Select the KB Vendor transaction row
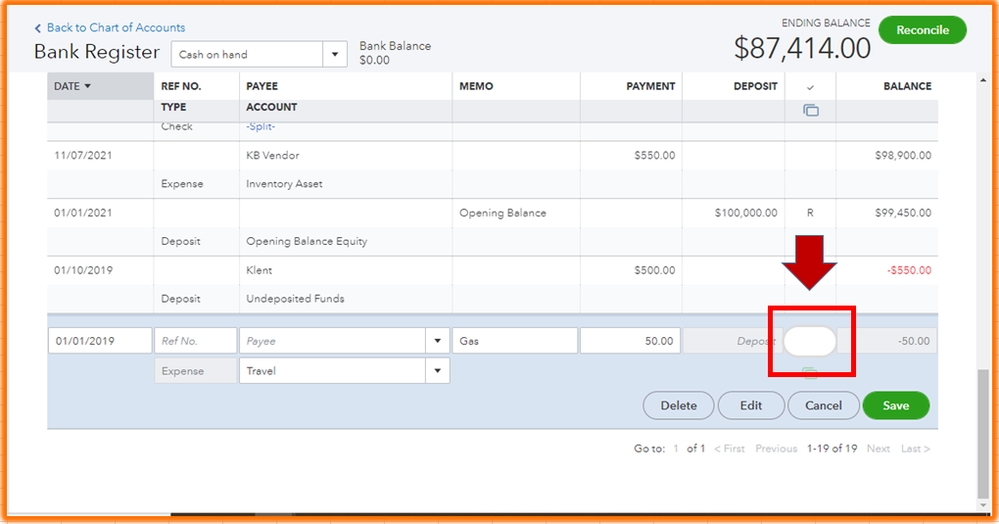999x524 pixels. coord(492,170)
